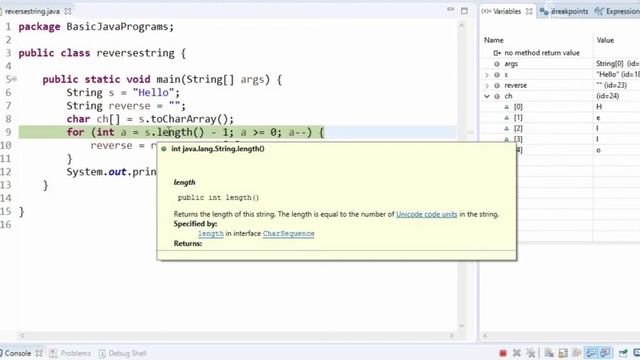Switch to the Breakpoints tab
The width and height of the screenshot is (640, 360).
(569, 11)
